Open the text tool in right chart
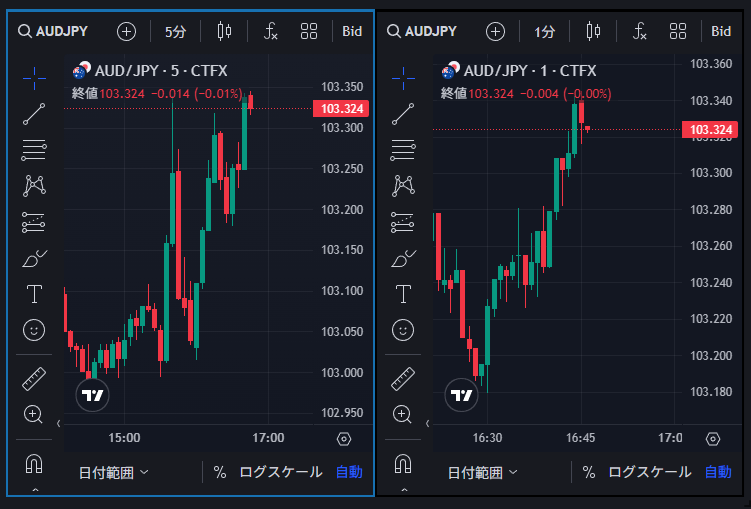The height and width of the screenshot is (509, 751). (403, 293)
